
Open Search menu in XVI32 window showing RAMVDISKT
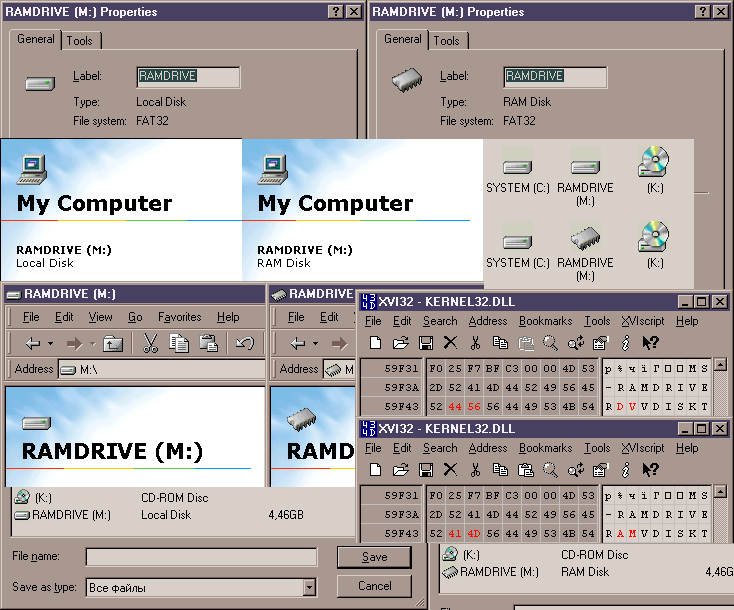pyautogui.click(x=440, y=448)
